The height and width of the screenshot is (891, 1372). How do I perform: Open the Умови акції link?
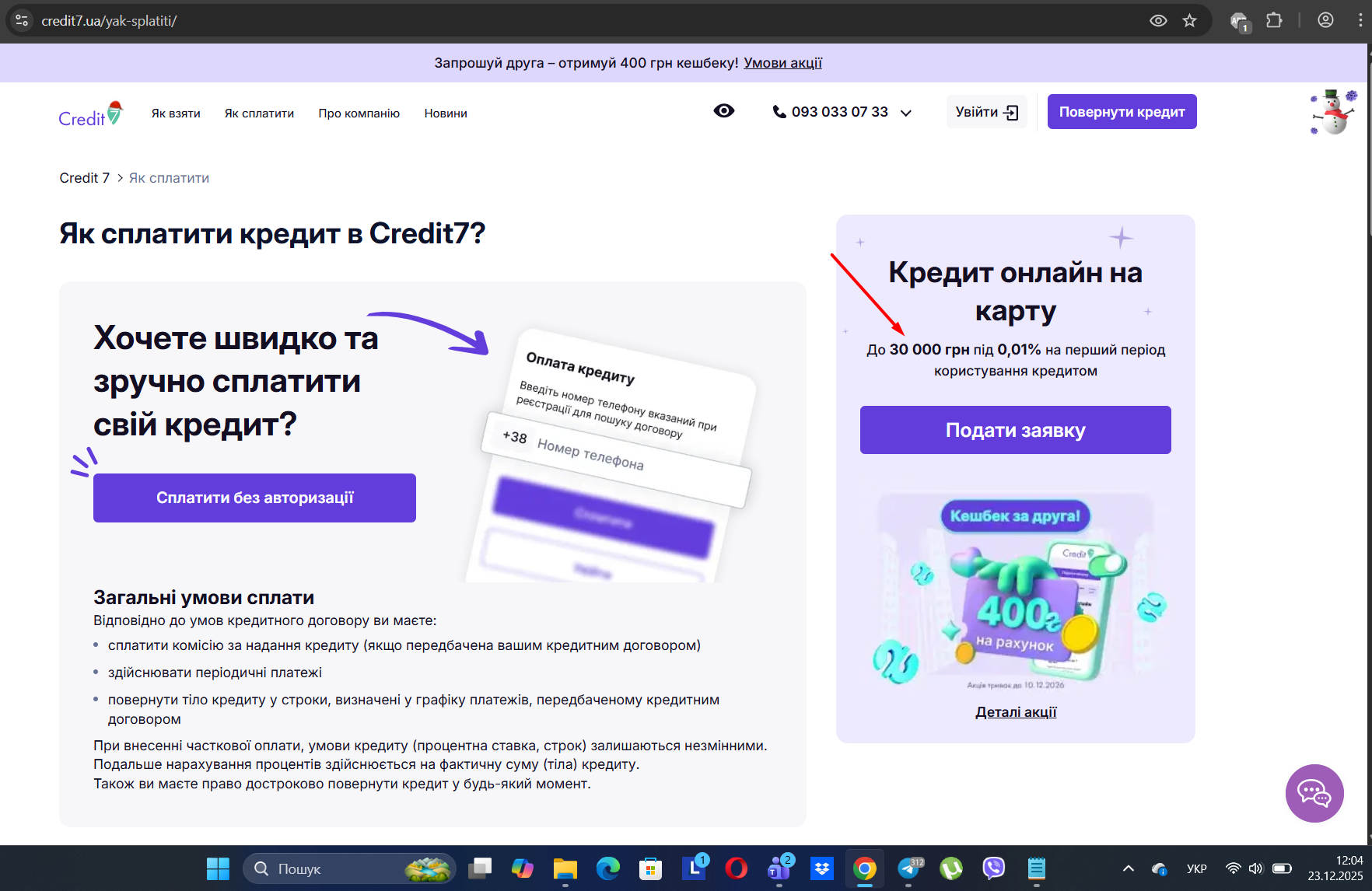point(782,63)
